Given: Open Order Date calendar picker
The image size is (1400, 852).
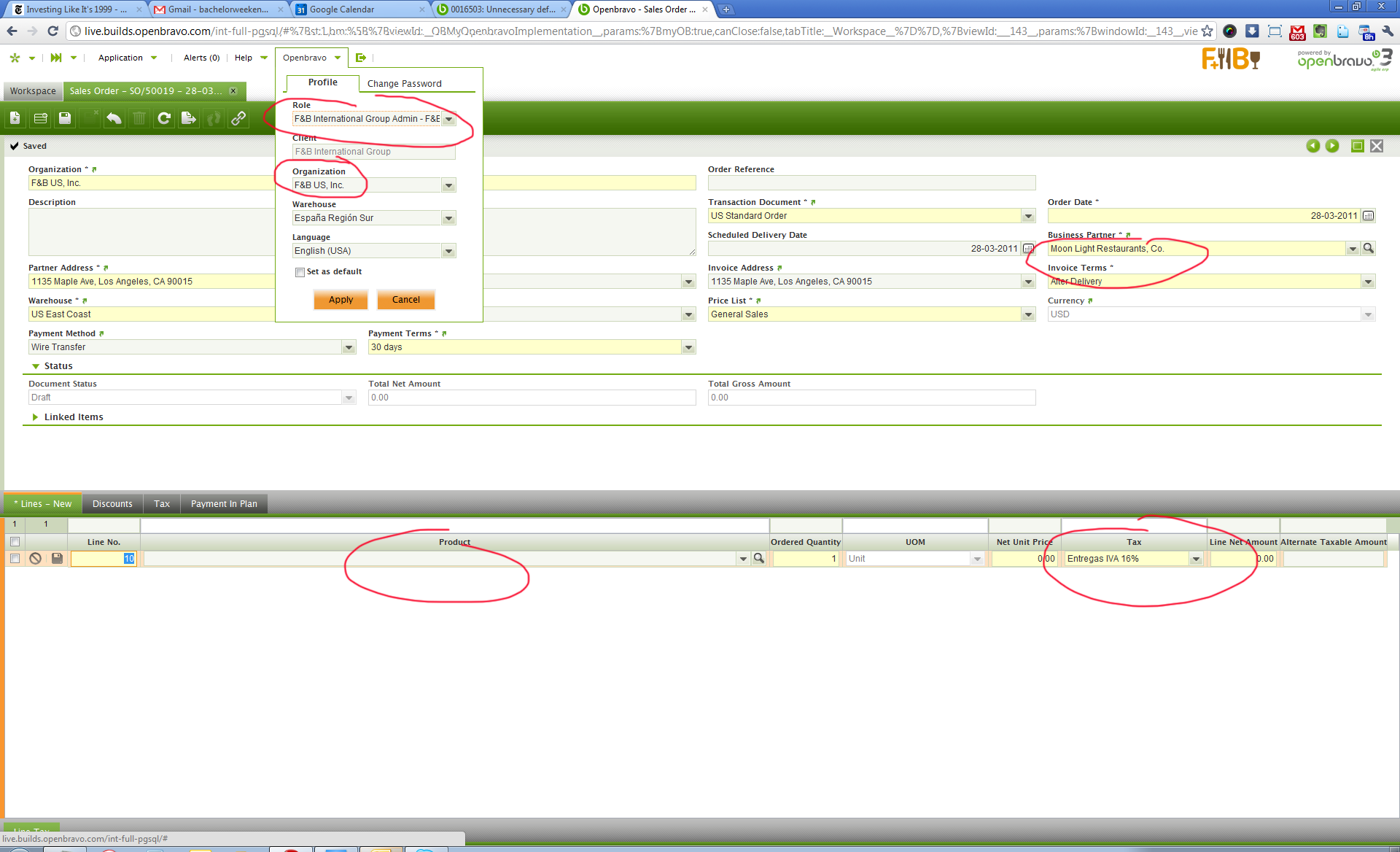Looking at the screenshot, I should (1369, 216).
